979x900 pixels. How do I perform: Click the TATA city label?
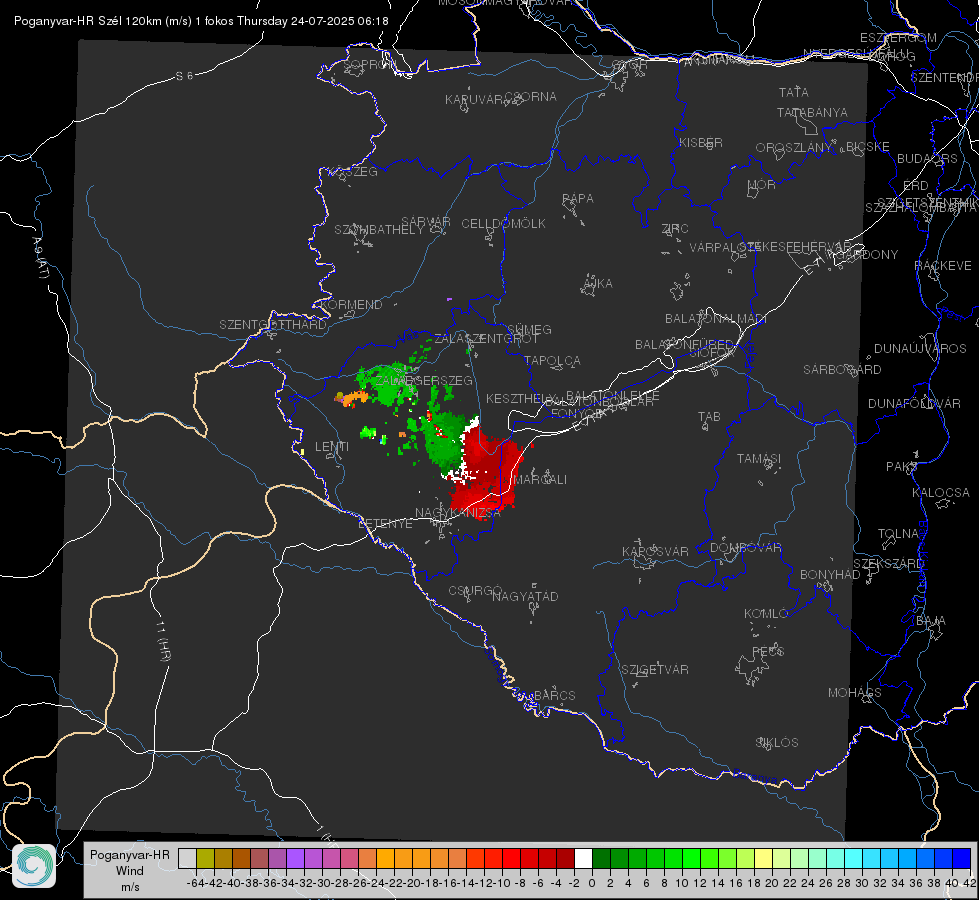point(794,92)
